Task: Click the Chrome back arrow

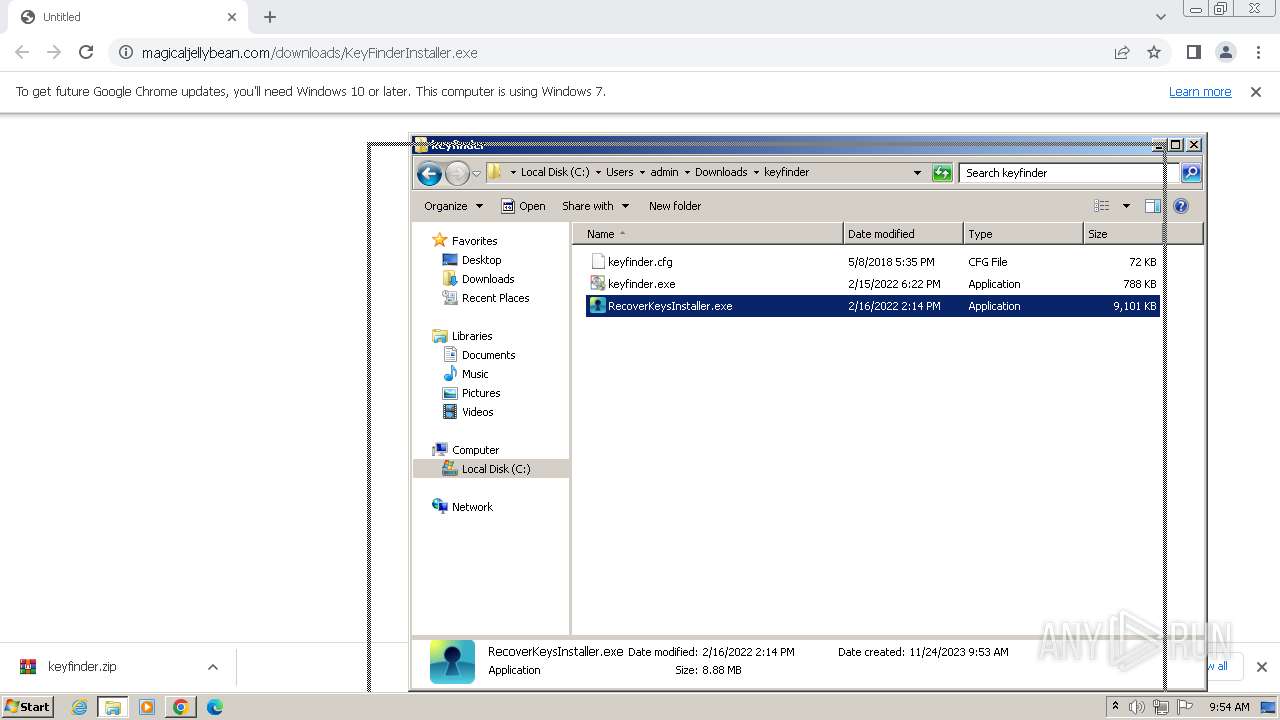Action: click(x=22, y=52)
